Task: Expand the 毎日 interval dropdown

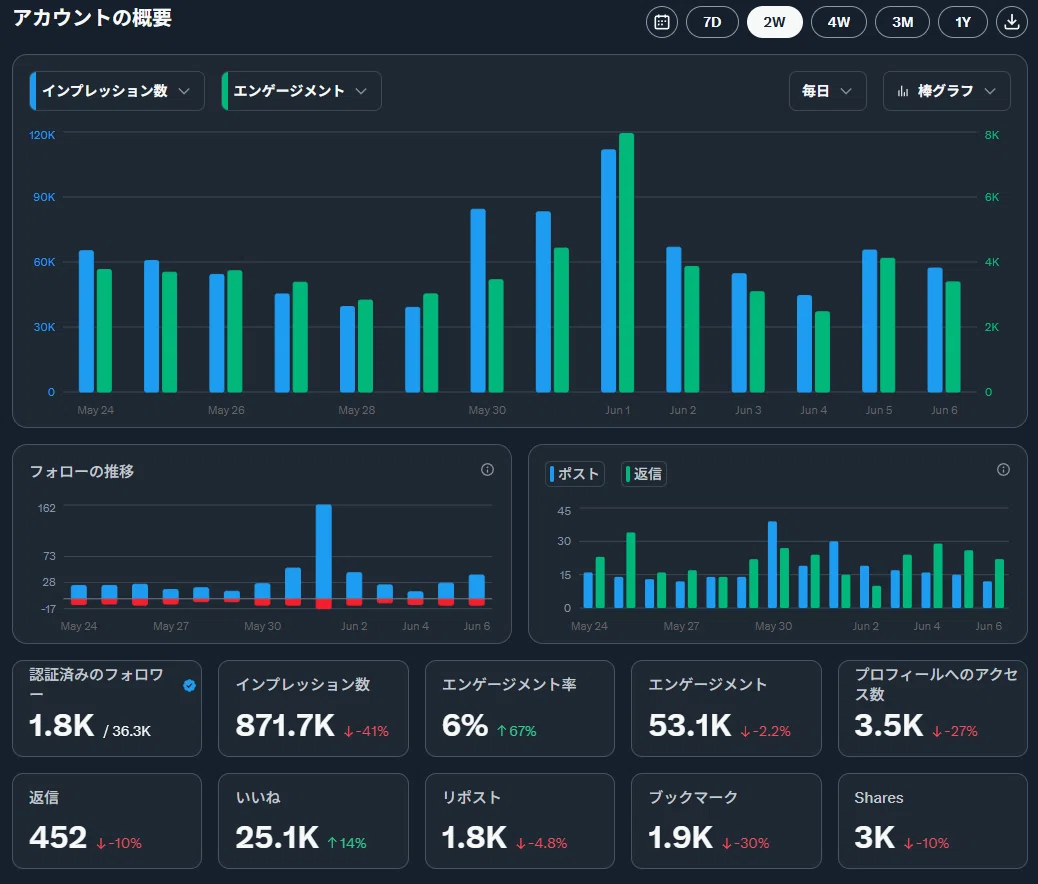Action: click(x=827, y=91)
